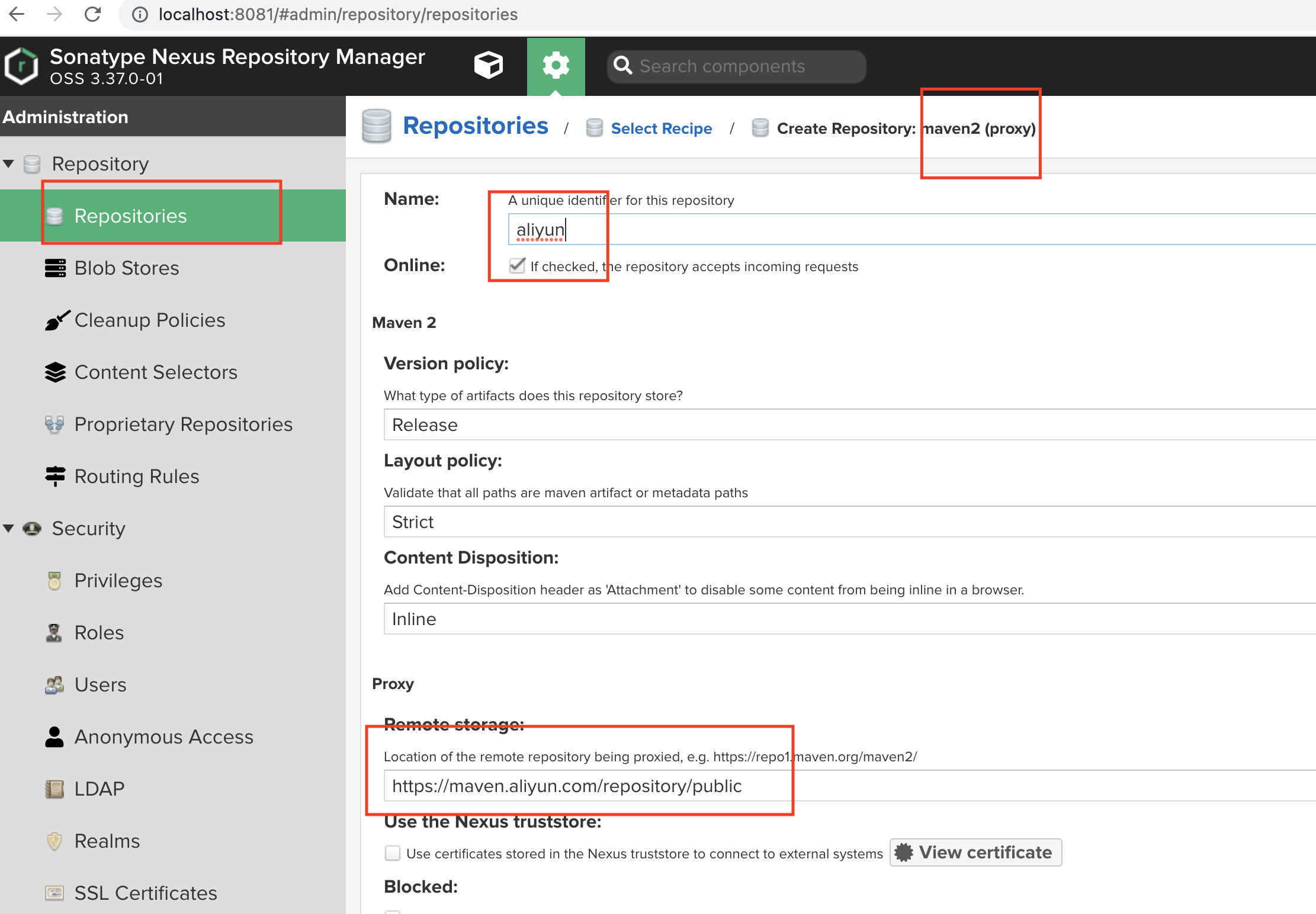Open Routing Rules
Image resolution: width=1316 pixels, height=914 pixels.
(137, 477)
